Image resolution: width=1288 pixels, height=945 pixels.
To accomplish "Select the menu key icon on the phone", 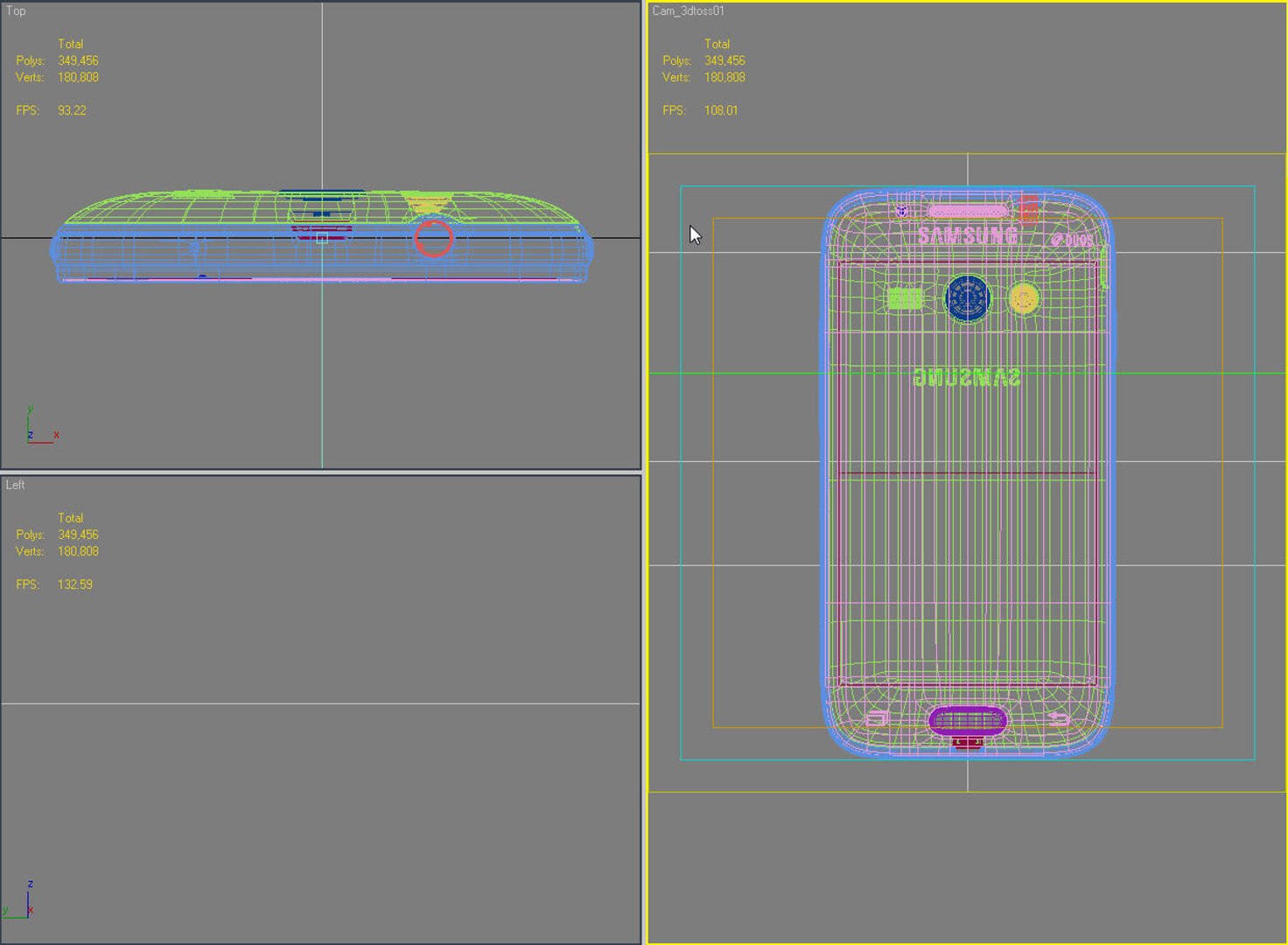I will (877, 719).
